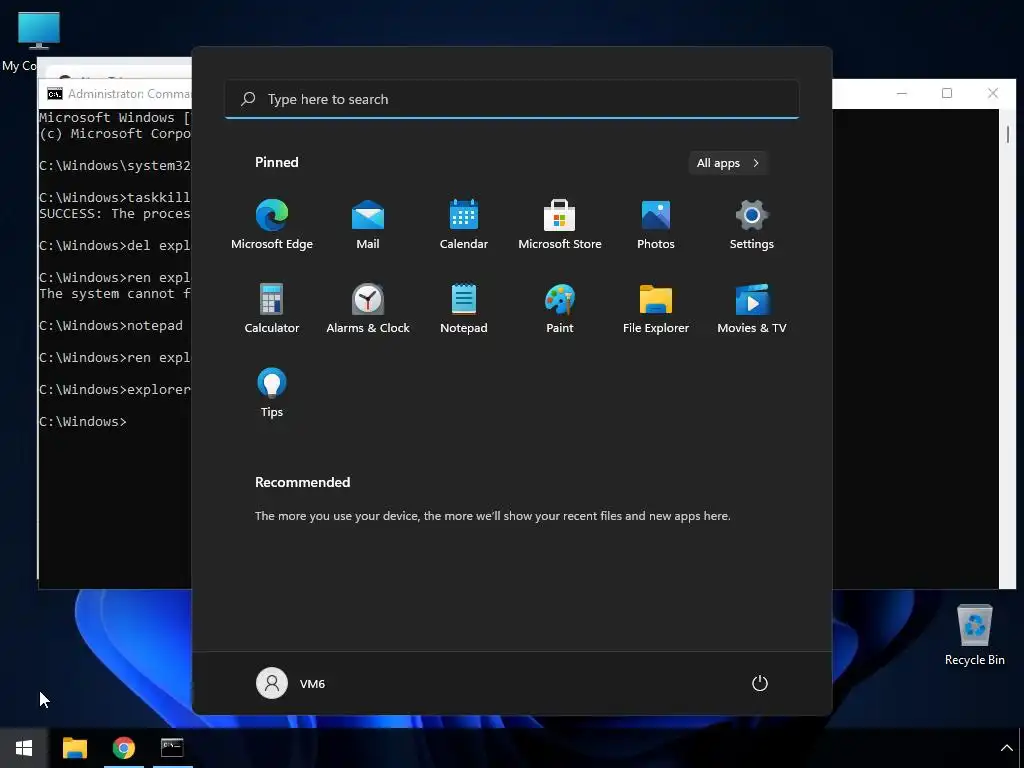Click the Command Prompt title bar icon
Viewport: 1024px width, 768px height.
[55, 94]
